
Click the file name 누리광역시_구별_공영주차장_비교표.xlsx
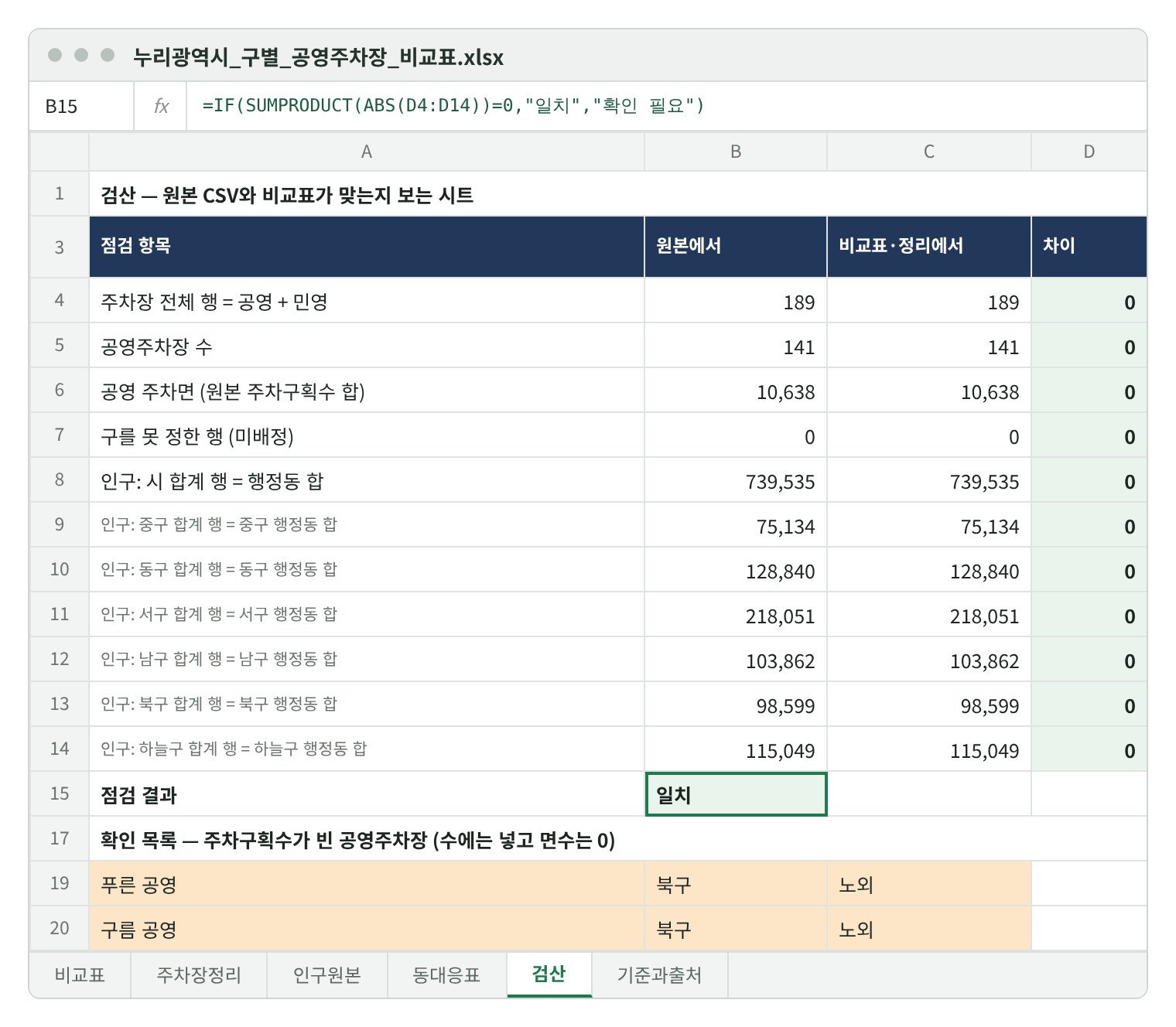(318, 57)
